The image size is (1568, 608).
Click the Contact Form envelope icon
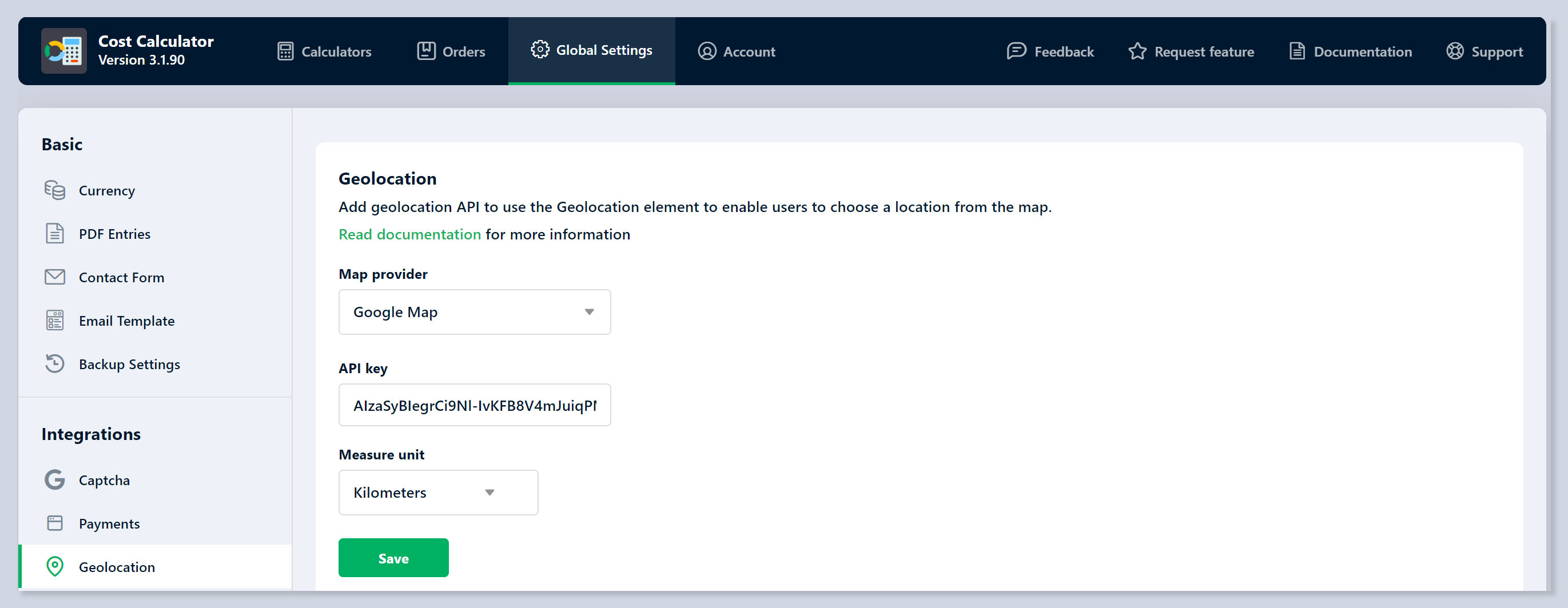tap(55, 277)
